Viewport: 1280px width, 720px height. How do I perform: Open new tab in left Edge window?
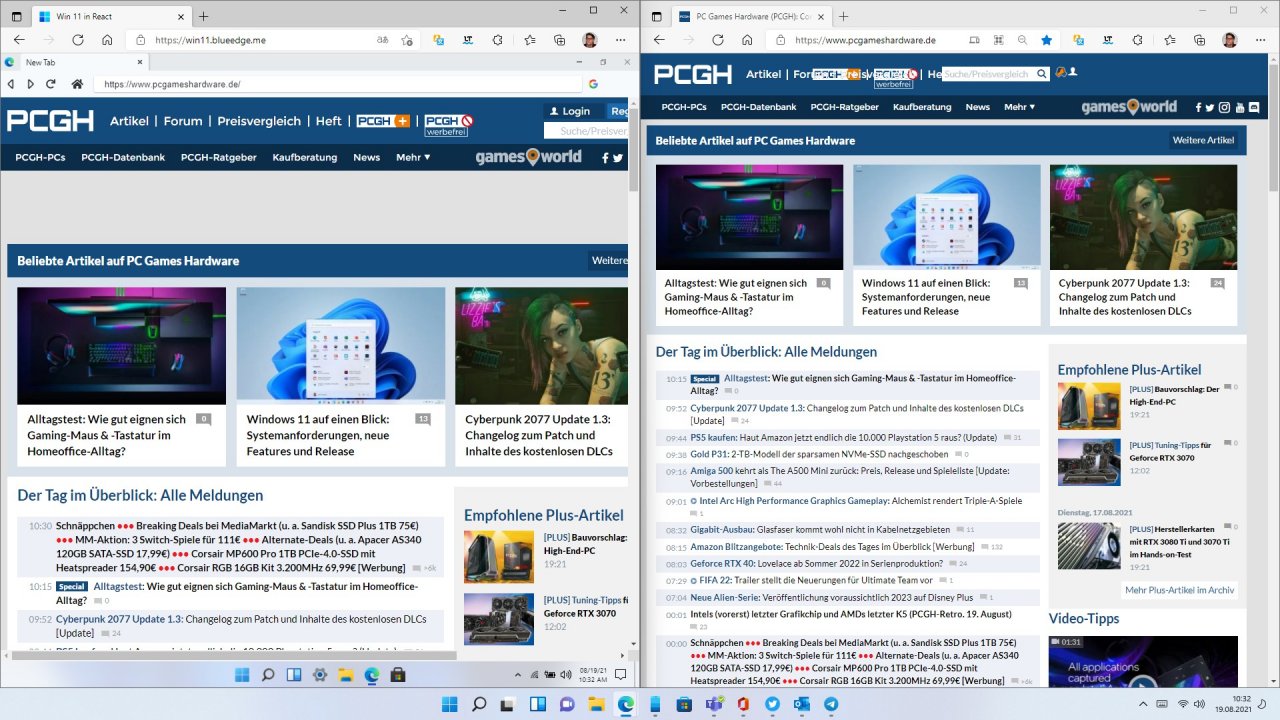pos(204,16)
